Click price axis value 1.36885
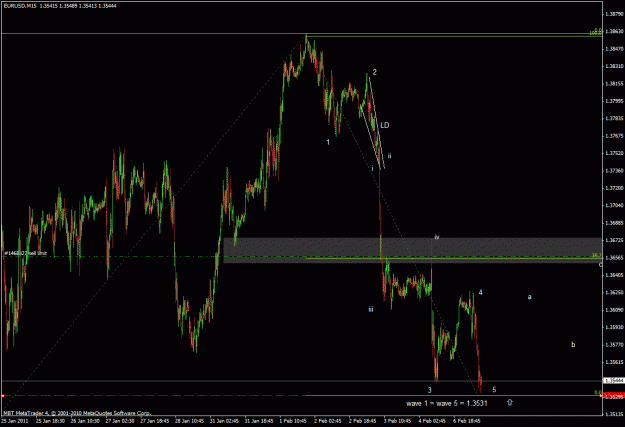 point(614,223)
